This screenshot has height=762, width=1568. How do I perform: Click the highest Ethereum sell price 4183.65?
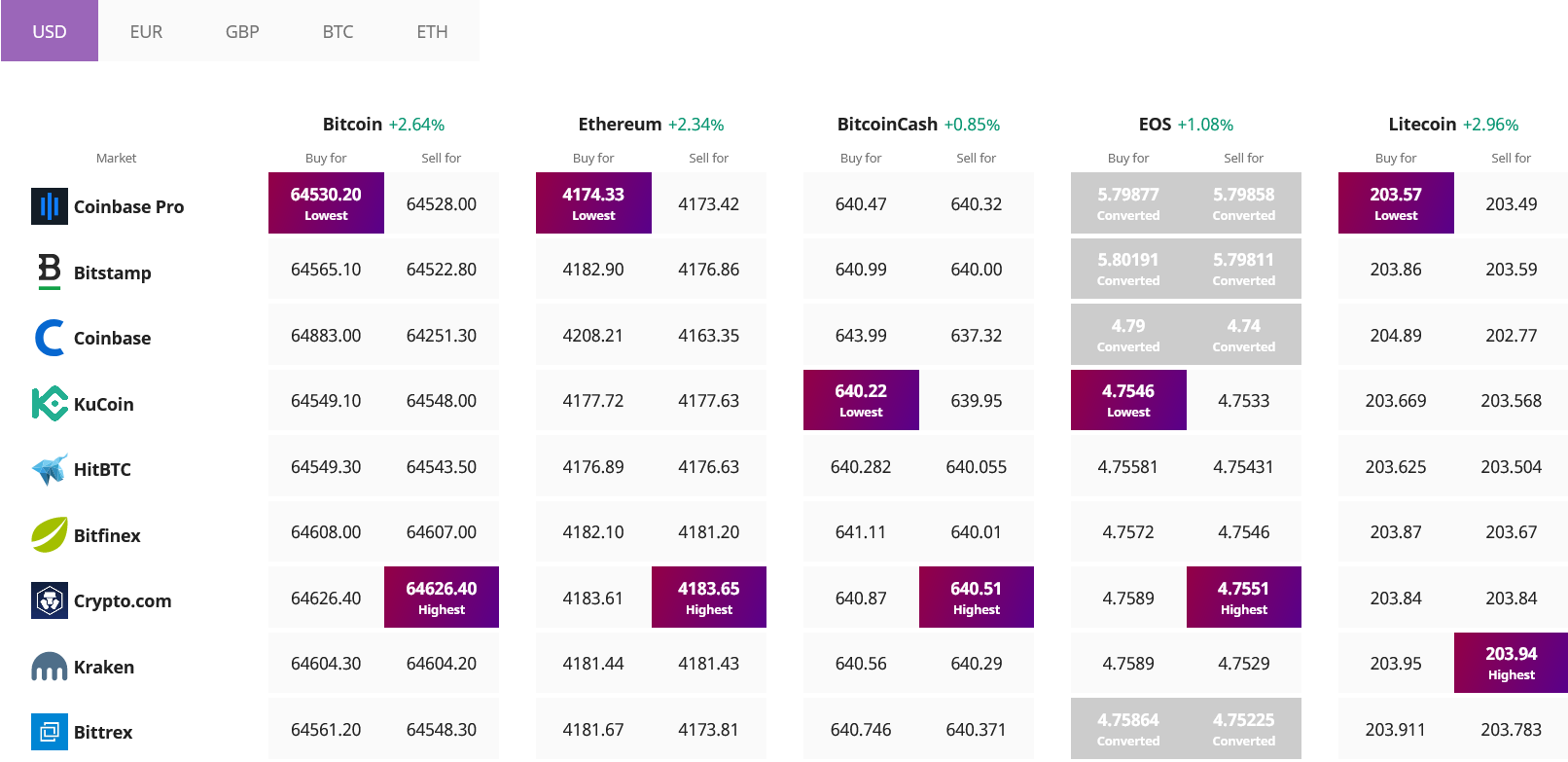tap(709, 598)
